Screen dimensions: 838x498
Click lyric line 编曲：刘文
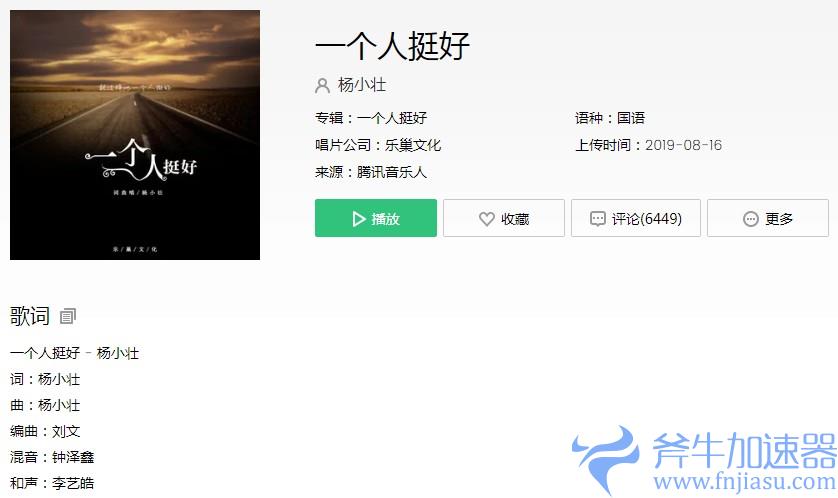[x=45, y=431]
